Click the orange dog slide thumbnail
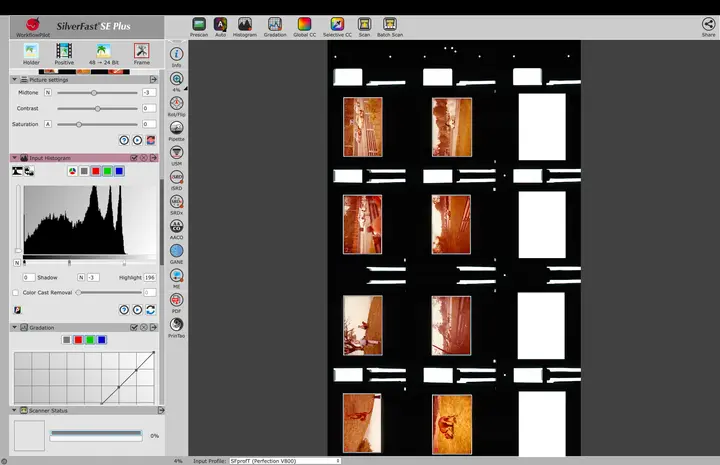Image resolution: width=720 pixels, height=465 pixels. tap(452, 424)
